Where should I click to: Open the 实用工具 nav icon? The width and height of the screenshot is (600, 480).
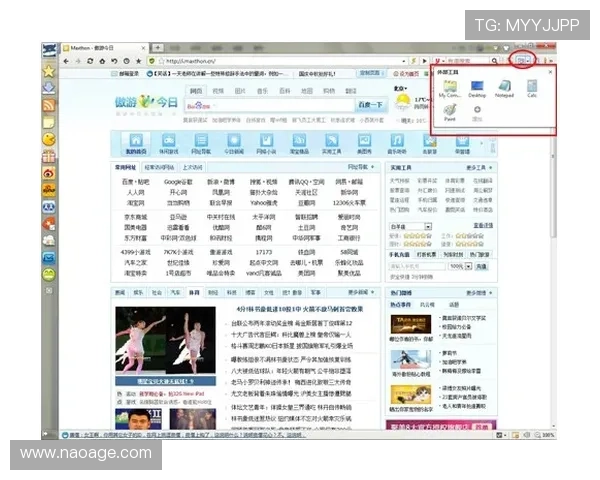point(331,144)
